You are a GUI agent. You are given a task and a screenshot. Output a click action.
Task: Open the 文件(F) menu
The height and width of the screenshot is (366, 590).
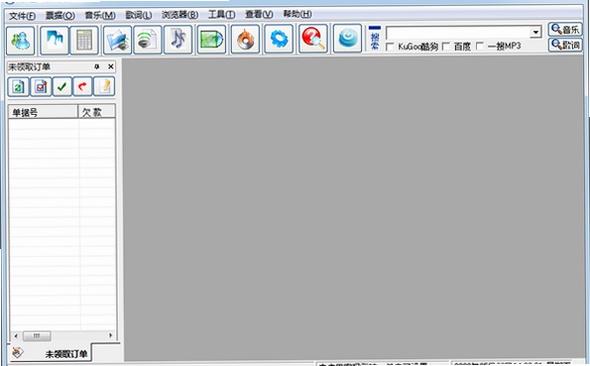22,16
